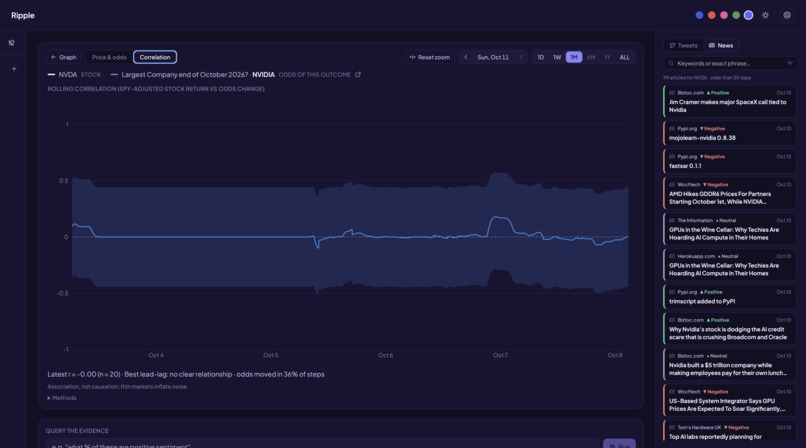Go back to Graph view
This screenshot has width=806, height=448.
click(x=63, y=57)
